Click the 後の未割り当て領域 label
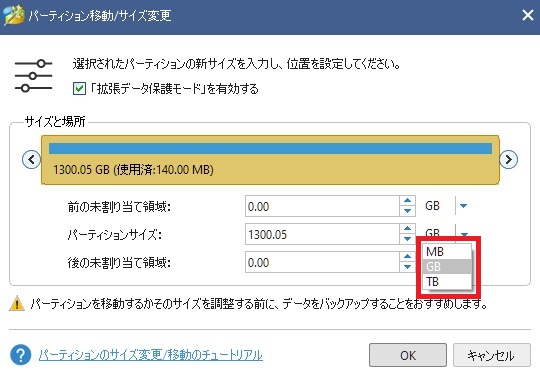Image resolution: width=540 pixels, height=377 pixels. point(119,263)
